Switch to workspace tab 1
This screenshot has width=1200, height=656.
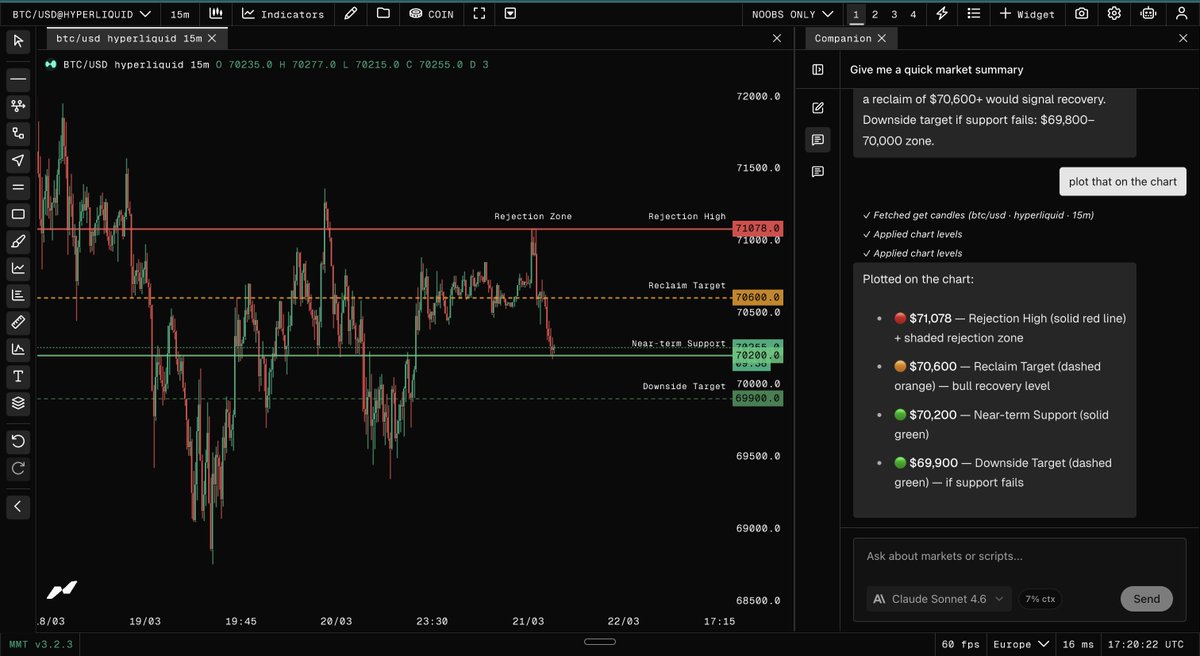click(x=855, y=14)
